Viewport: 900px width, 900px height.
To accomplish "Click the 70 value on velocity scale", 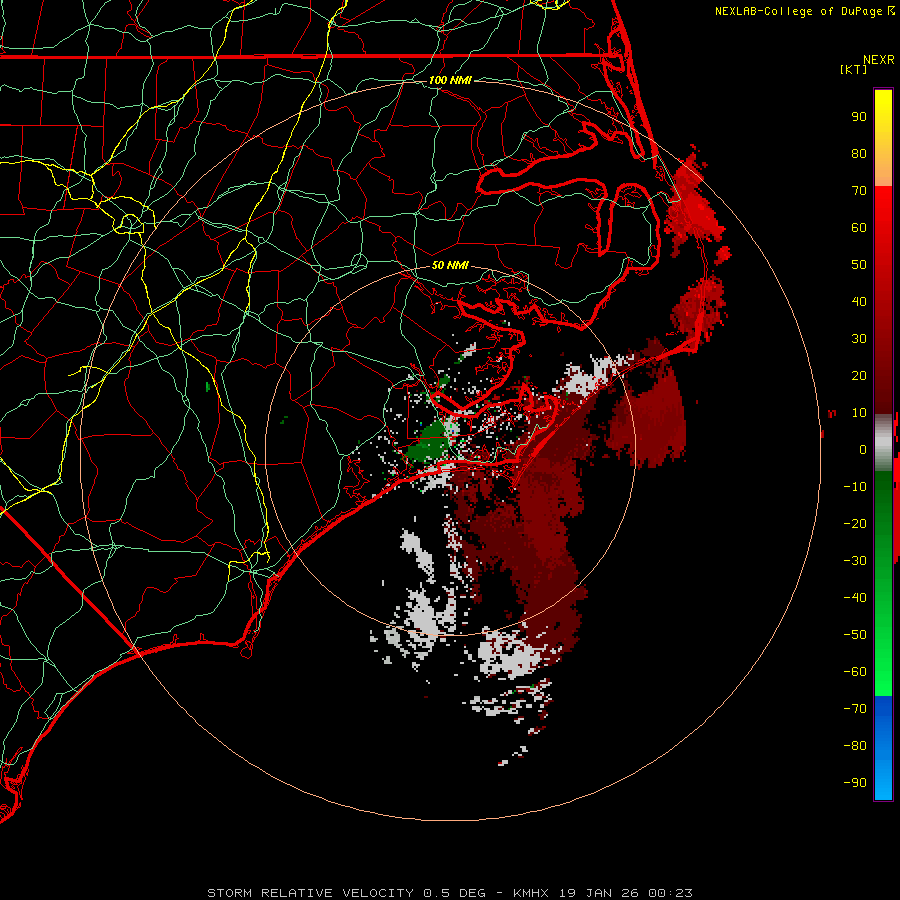I will point(859,191).
